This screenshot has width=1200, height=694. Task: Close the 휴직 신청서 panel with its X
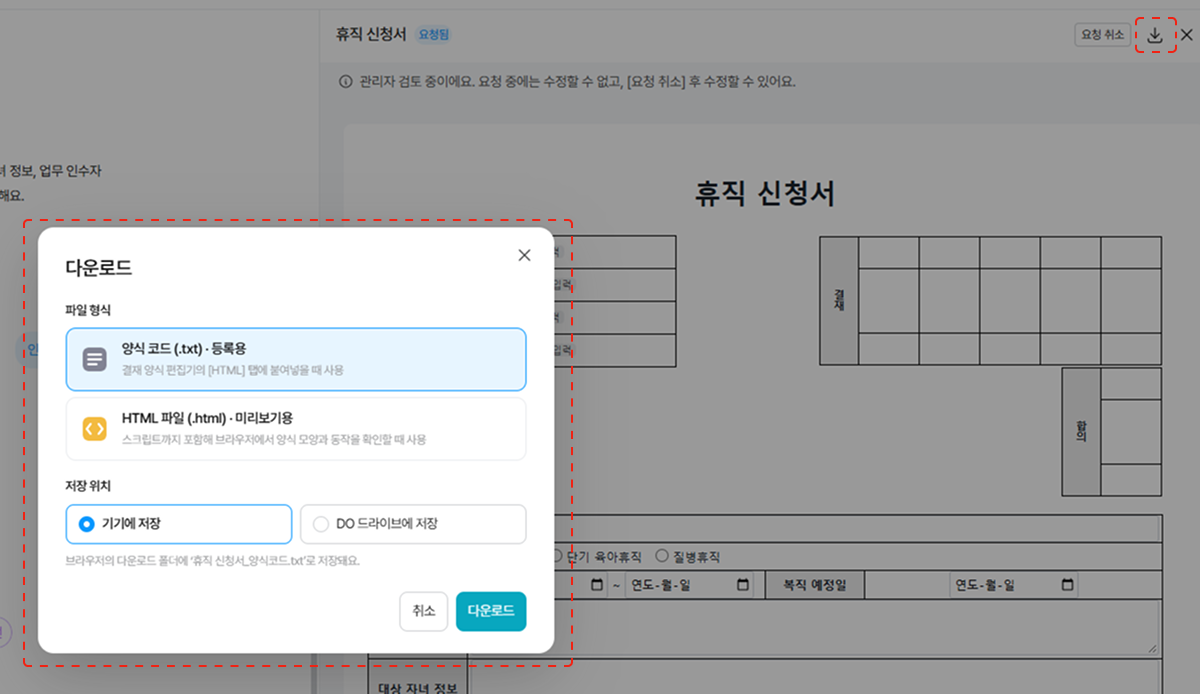coord(1187,35)
